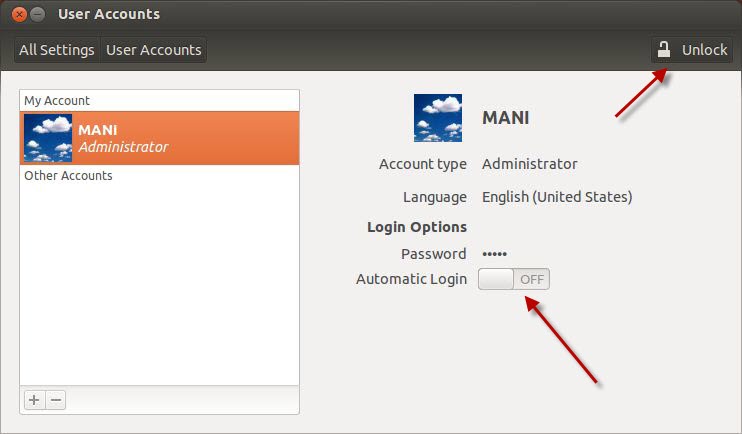Click the User Accounts breadcrumb button
The height and width of the screenshot is (434, 742).
point(153,50)
